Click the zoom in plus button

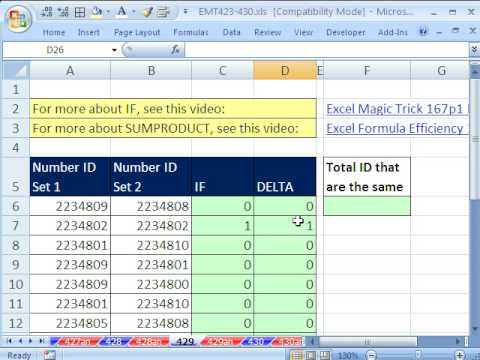click(460, 355)
